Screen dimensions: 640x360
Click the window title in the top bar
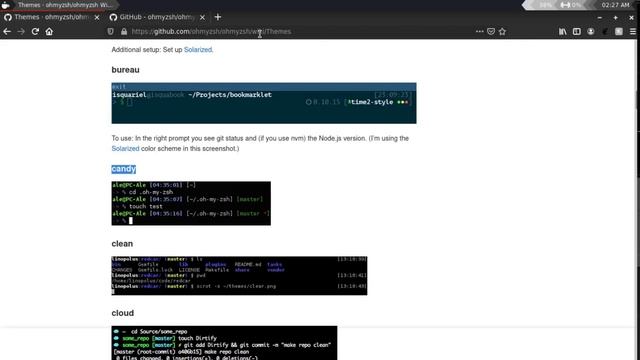click(x=64, y=5)
